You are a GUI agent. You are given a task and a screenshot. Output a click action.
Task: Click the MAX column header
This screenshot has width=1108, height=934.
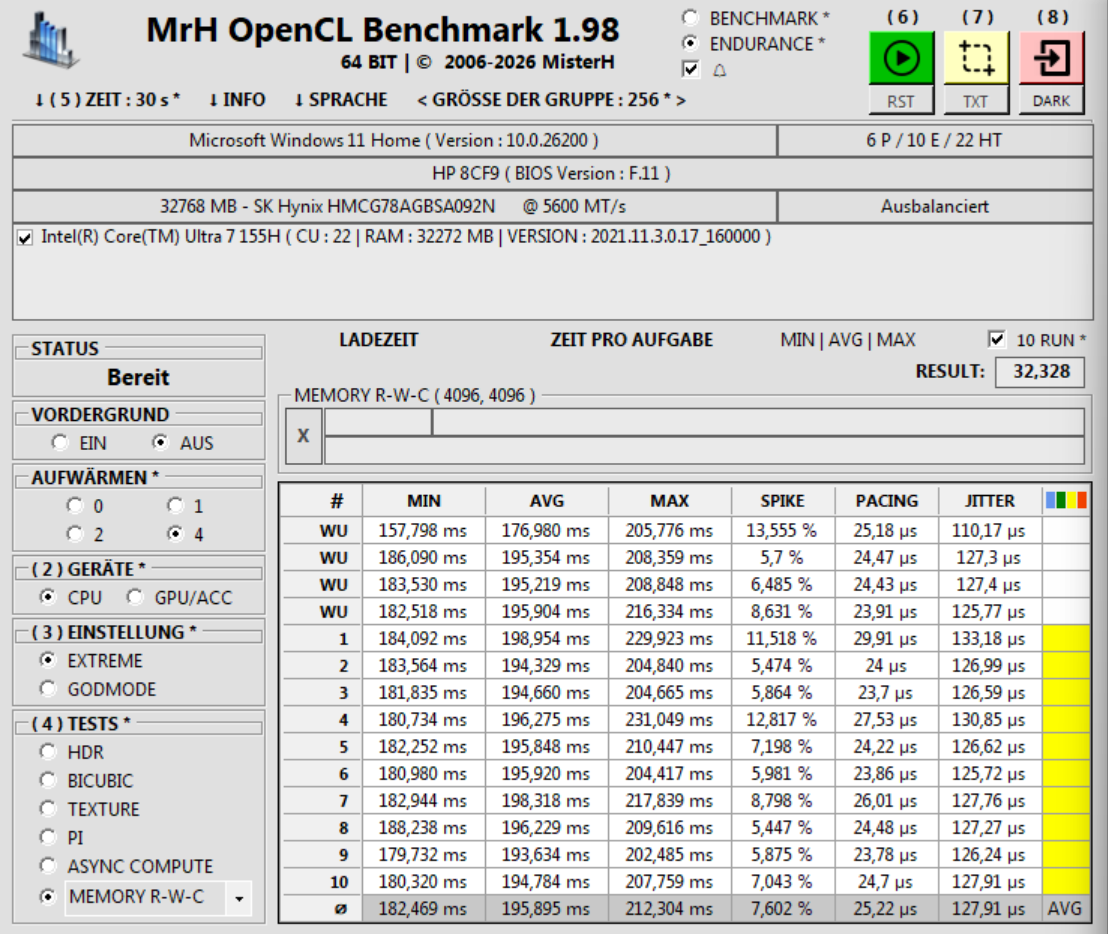tap(669, 501)
